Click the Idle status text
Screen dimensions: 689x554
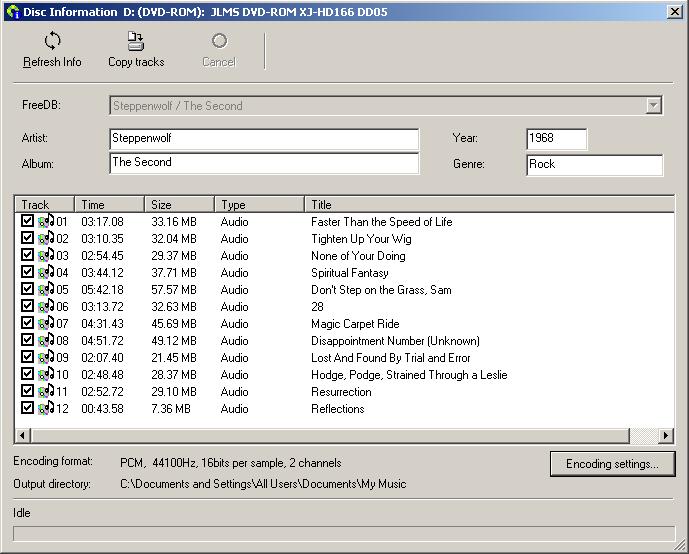pos(22,513)
